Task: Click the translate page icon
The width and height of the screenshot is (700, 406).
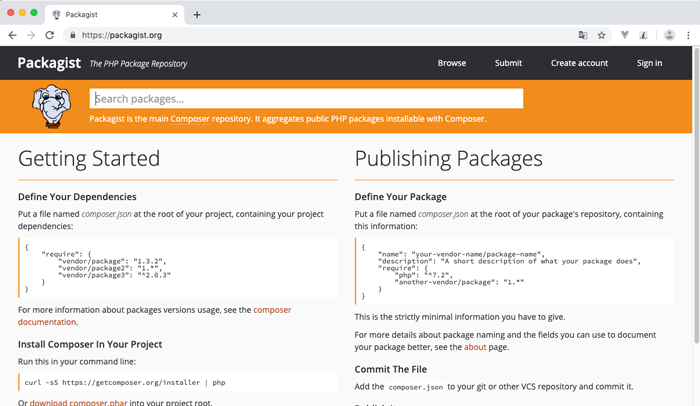Action: click(583, 35)
